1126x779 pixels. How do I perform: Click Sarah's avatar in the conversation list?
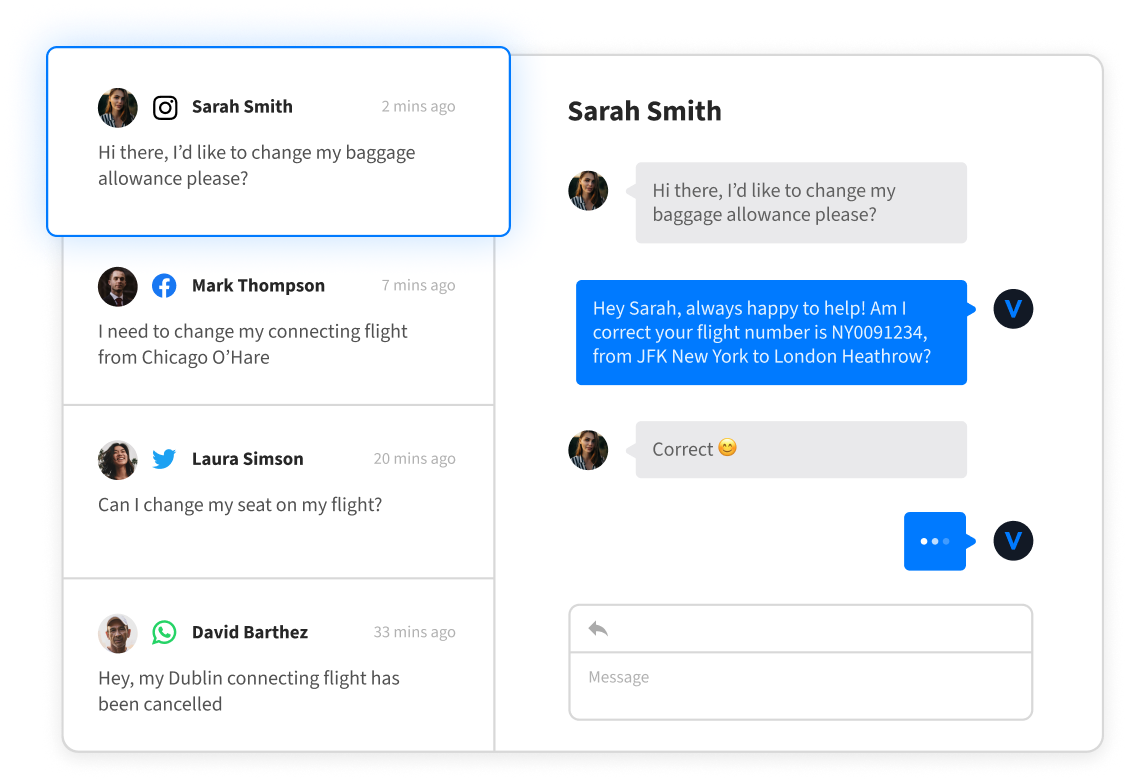coord(117,107)
